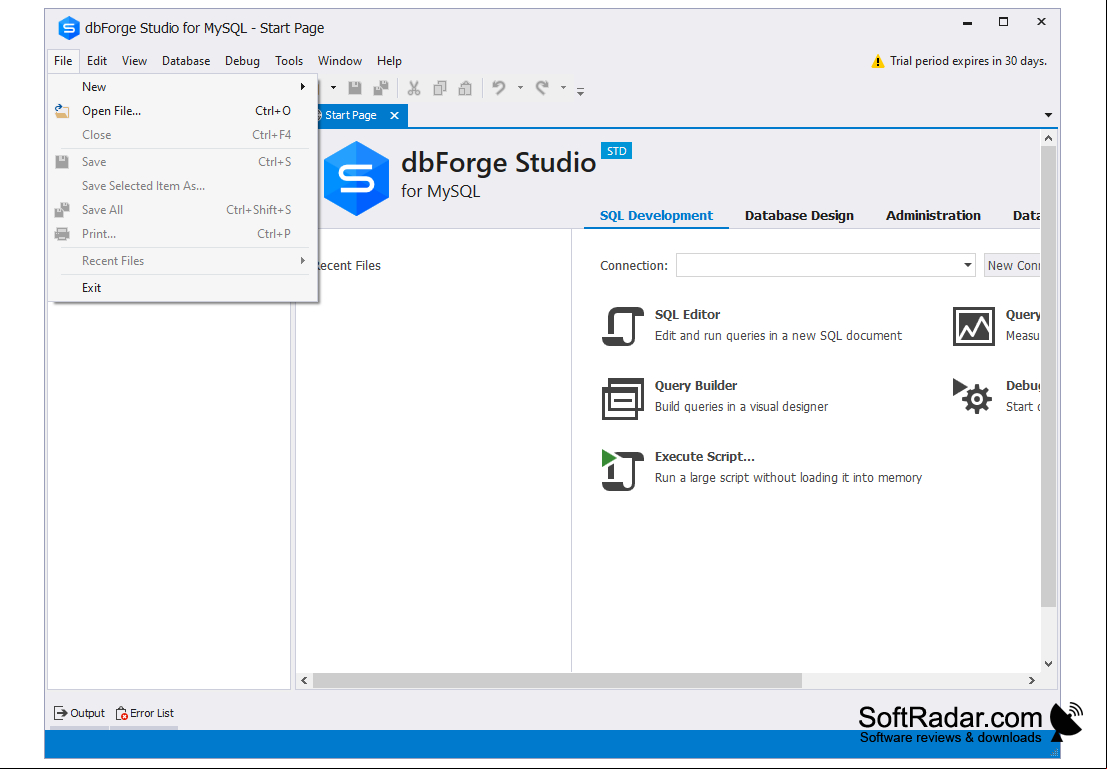This screenshot has height=769, width=1107.
Task: Click the Save floppy icon in File menu
Action: (62, 162)
